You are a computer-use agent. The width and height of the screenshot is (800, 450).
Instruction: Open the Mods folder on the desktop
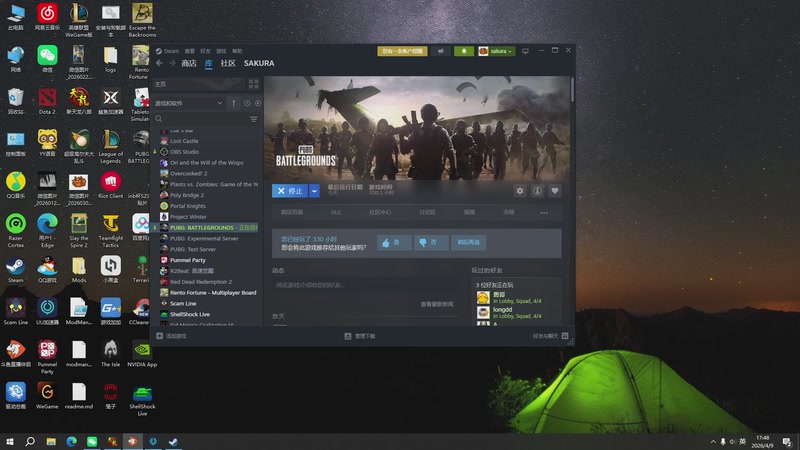(79, 269)
